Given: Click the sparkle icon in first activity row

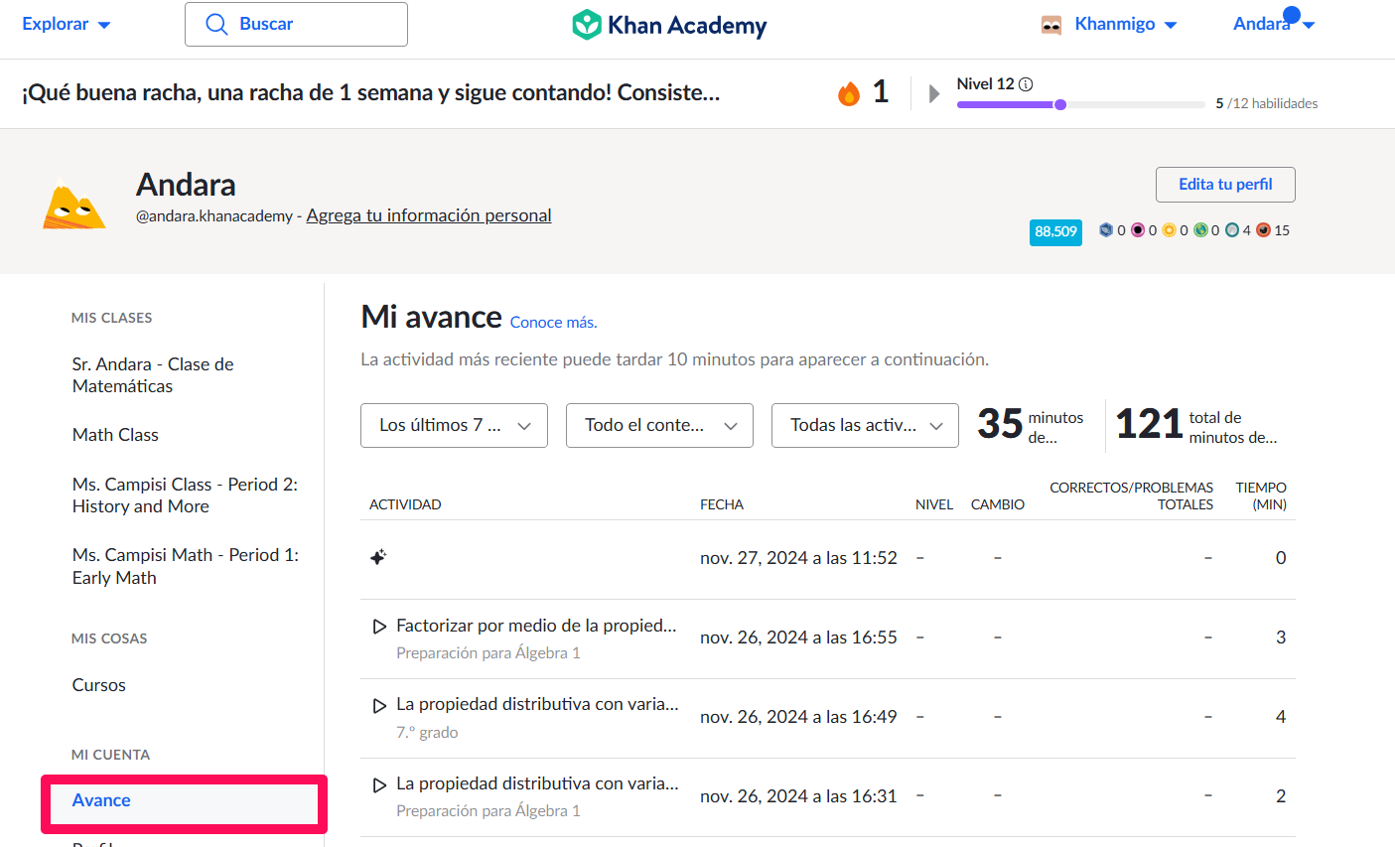Looking at the screenshot, I should tap(378, 558).
